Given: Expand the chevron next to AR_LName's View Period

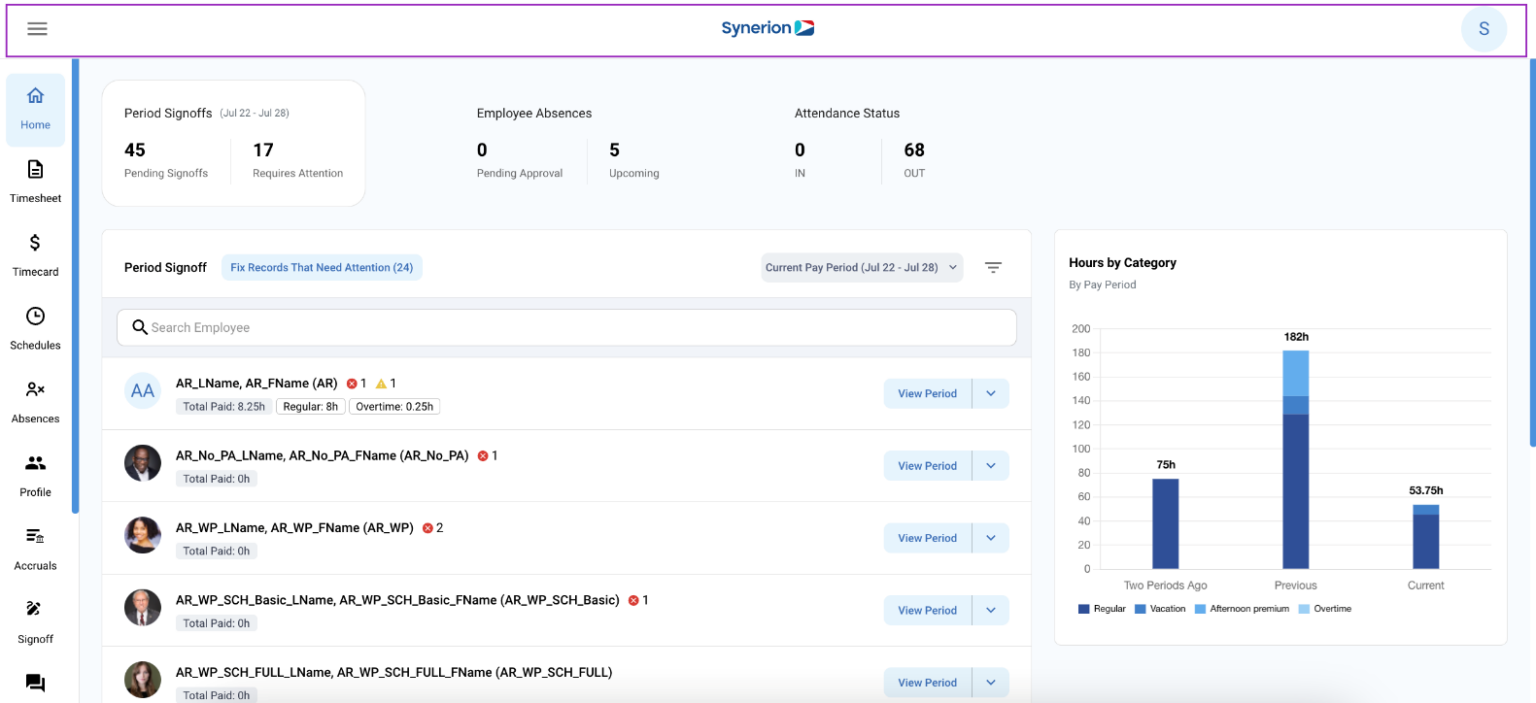Looking at the screenshot, I should tap(991, 393).
